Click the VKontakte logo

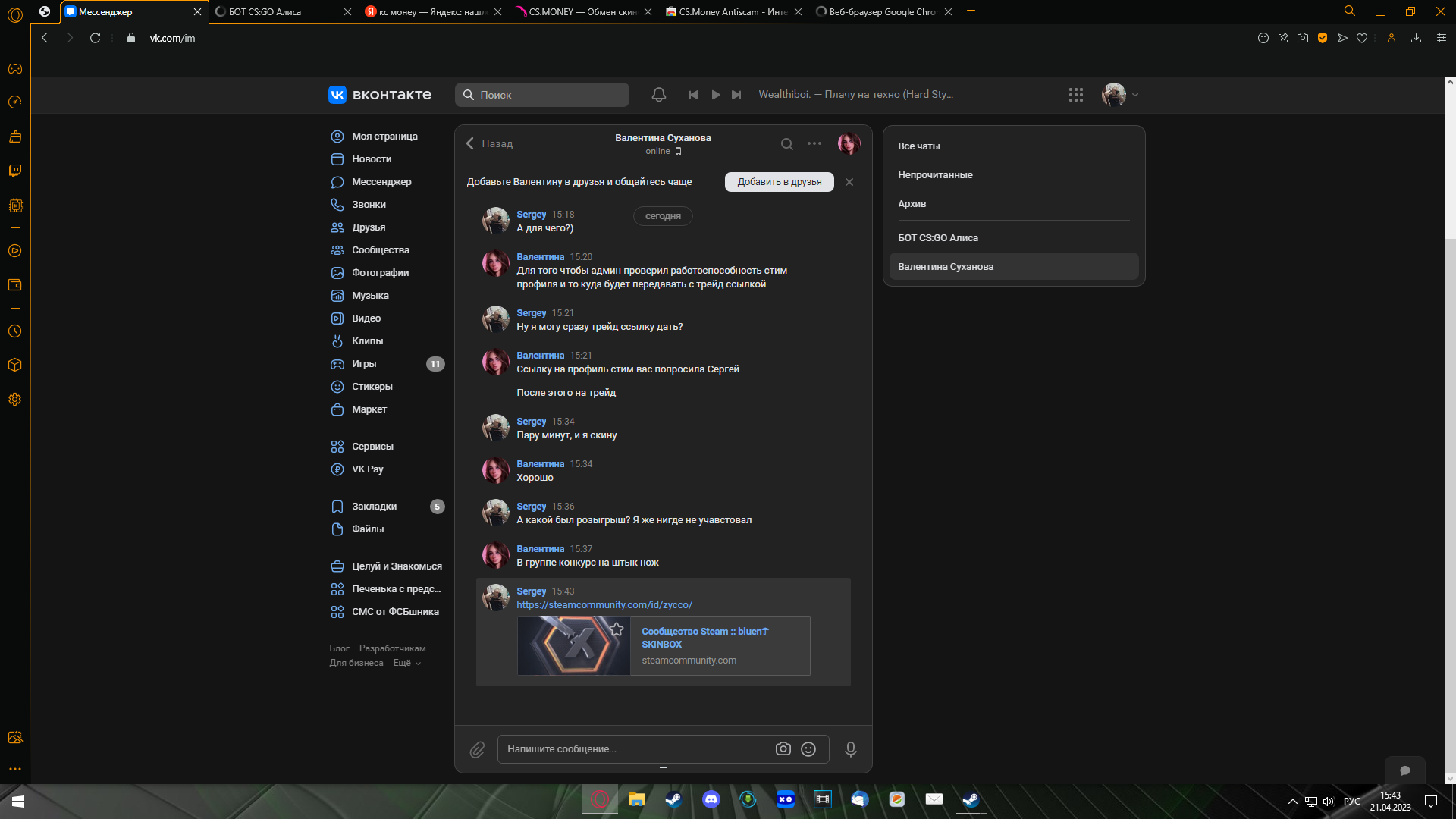pyautogui.click(x=380, y=95)
